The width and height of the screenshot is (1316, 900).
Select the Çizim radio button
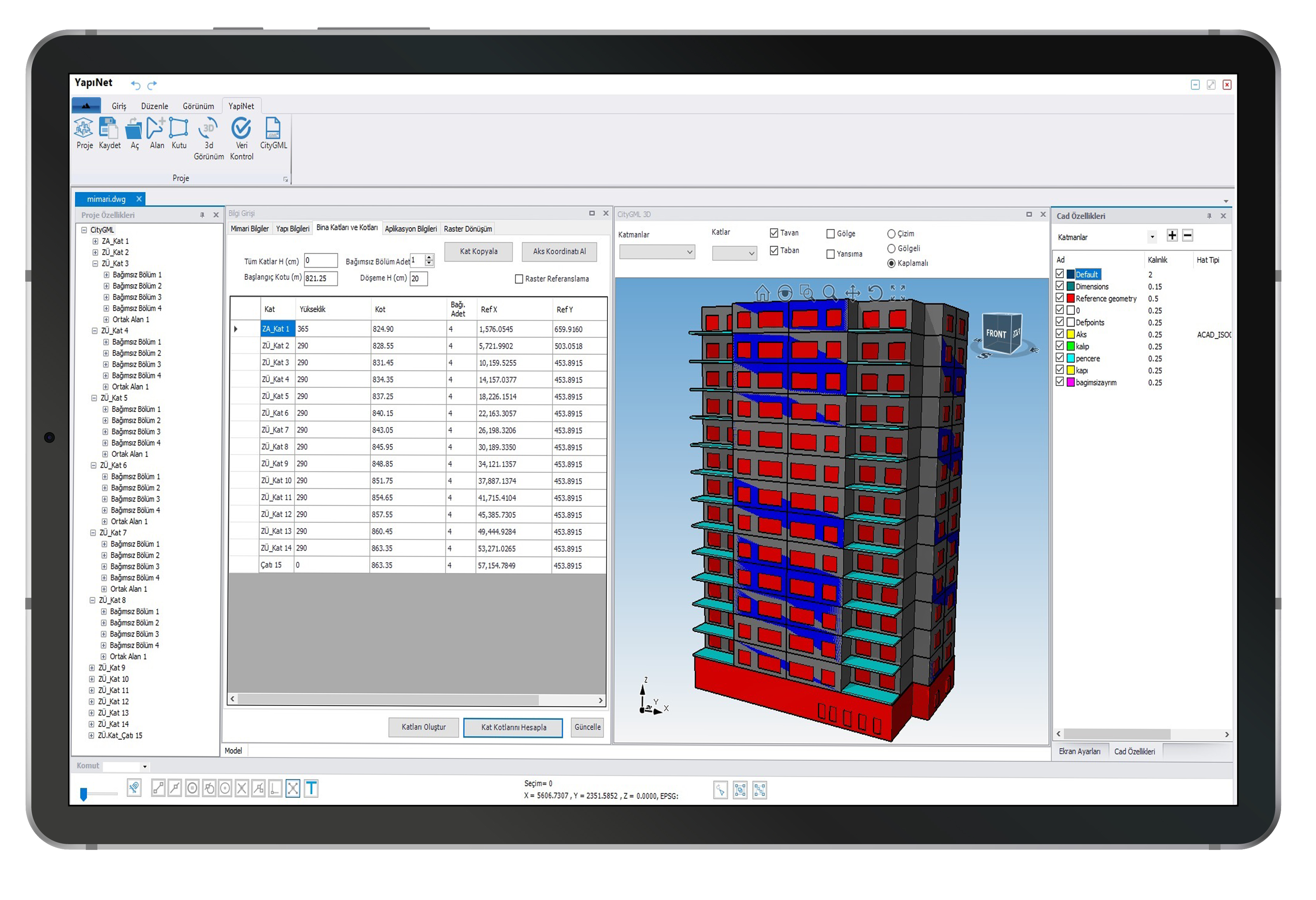(x=891, y=234)
